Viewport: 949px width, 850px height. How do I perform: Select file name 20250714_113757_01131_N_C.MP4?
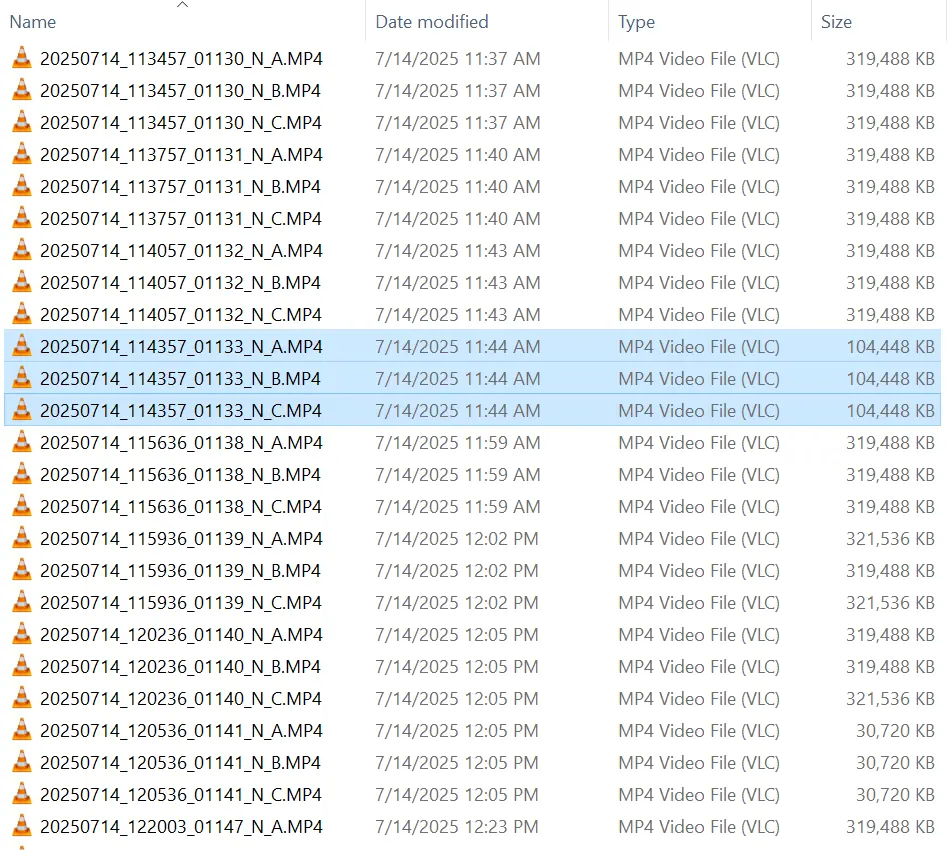[180, 219]
